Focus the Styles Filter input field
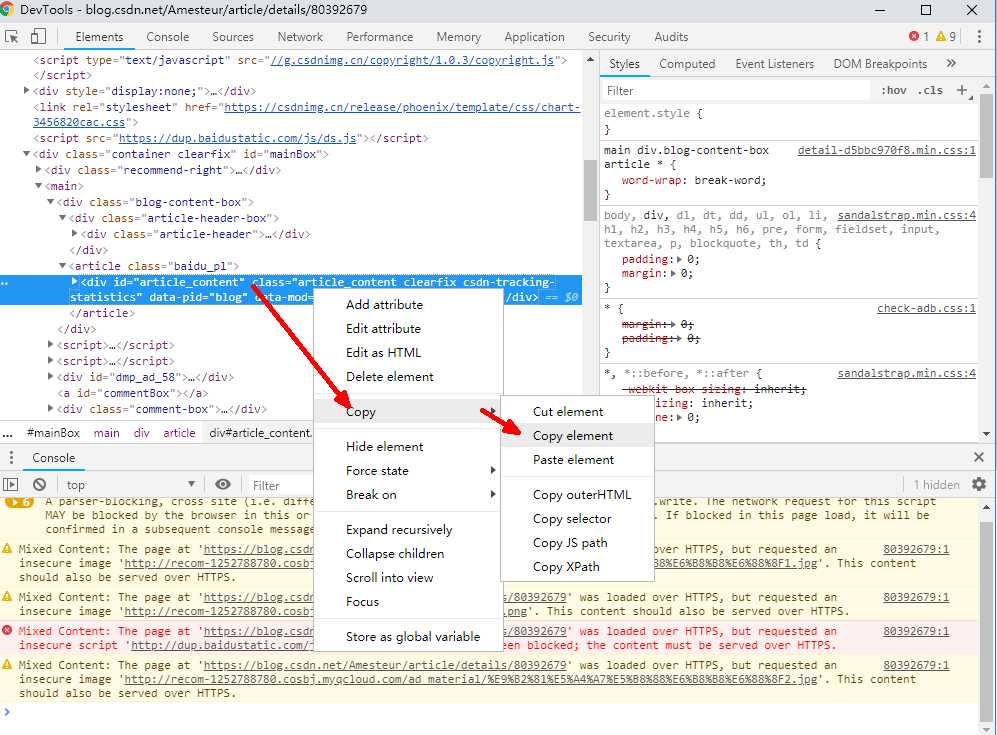 coord(736,90)
